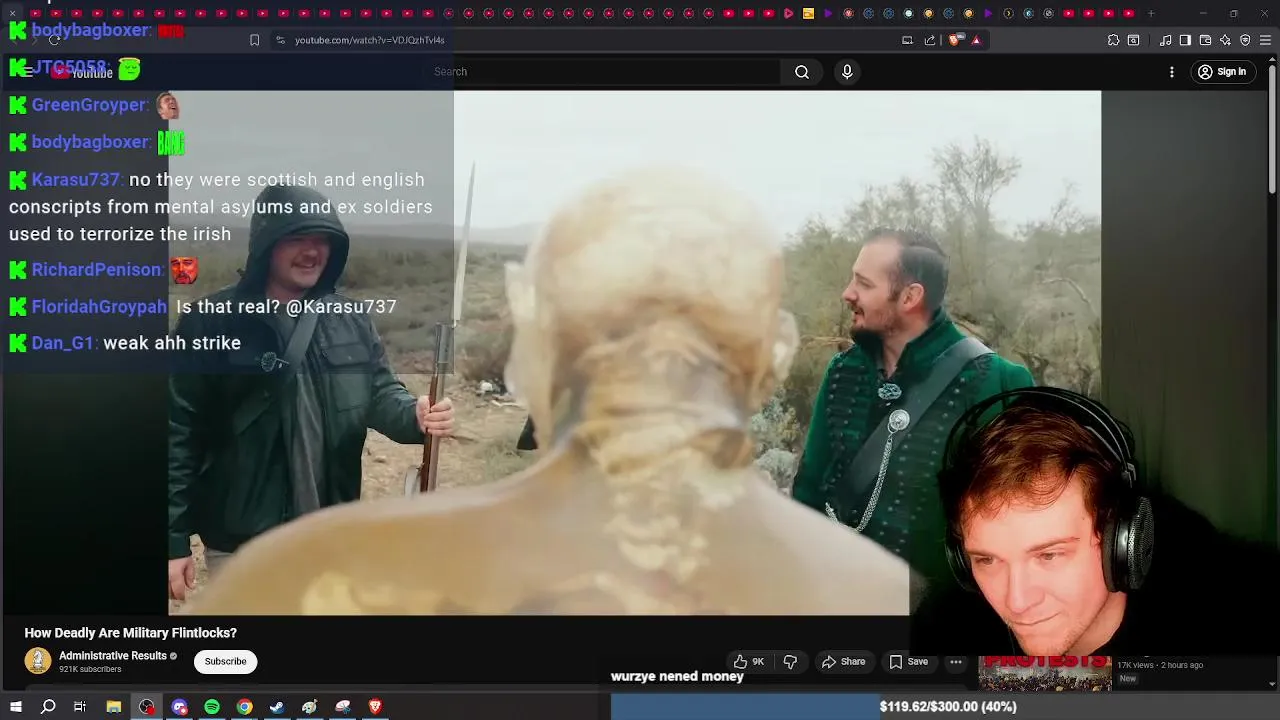Click video title How Deadly Are Military Flintlocks?

131,633
